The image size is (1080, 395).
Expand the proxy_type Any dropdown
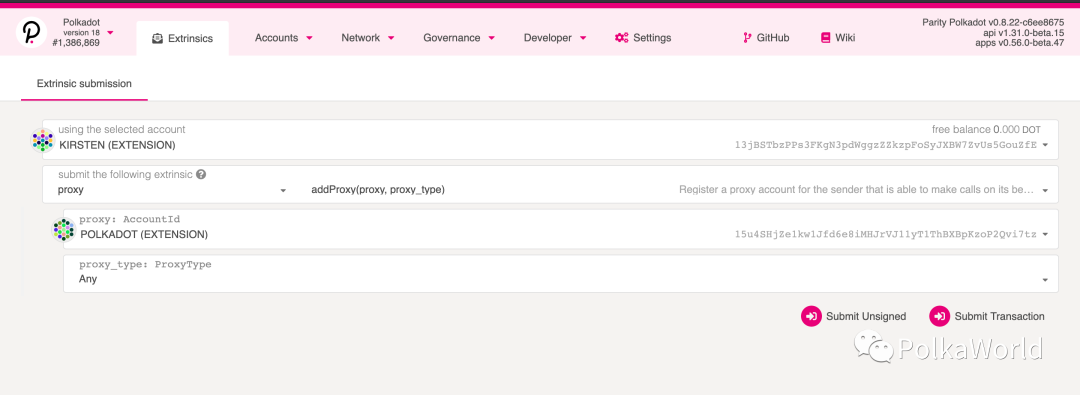[x=561, y=274]
